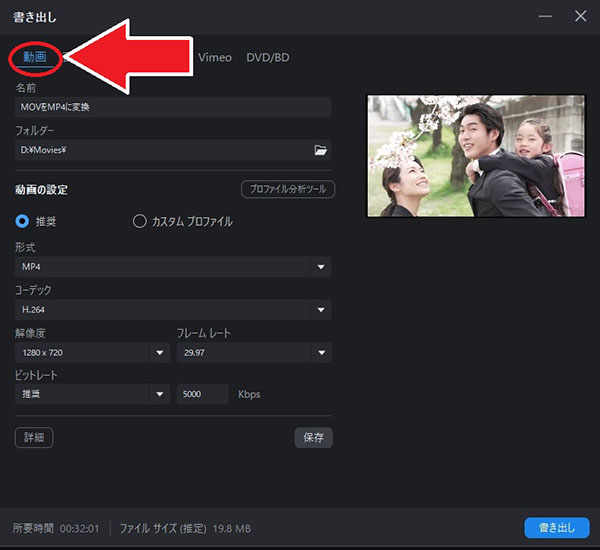This screenshot has height=550, width=600.
Task: Close the 書き出し dialog
Action: (x=580, y=16)
